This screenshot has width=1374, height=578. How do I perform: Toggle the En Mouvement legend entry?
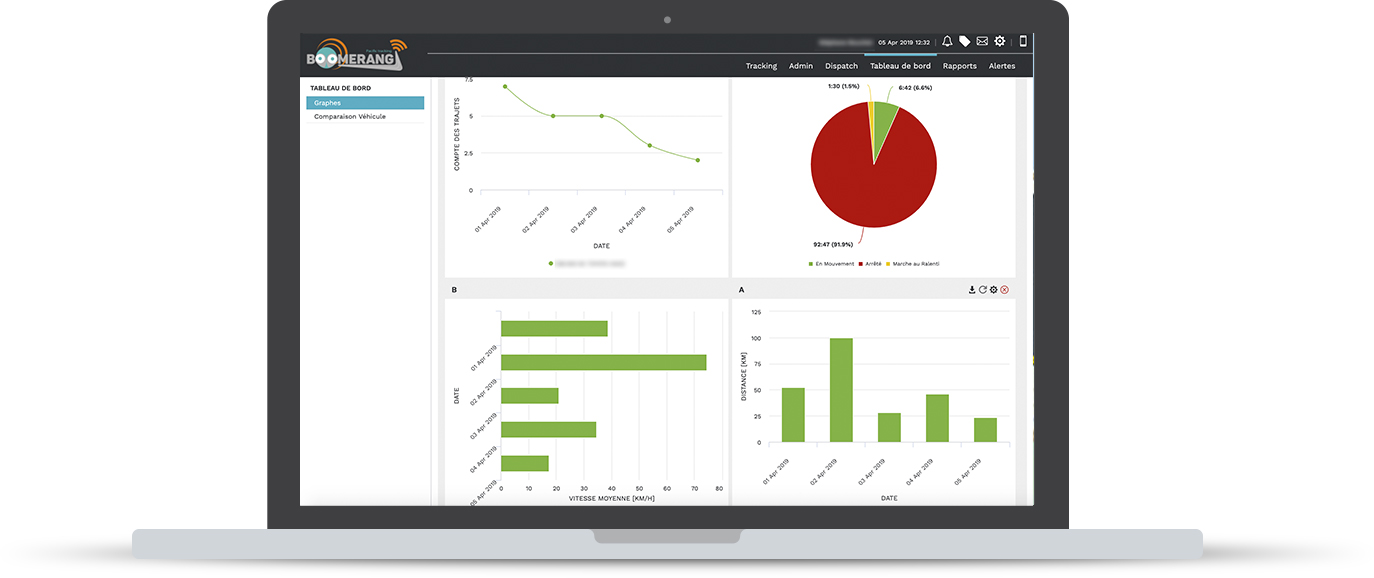pyautogui.click(x=832, y=264)
